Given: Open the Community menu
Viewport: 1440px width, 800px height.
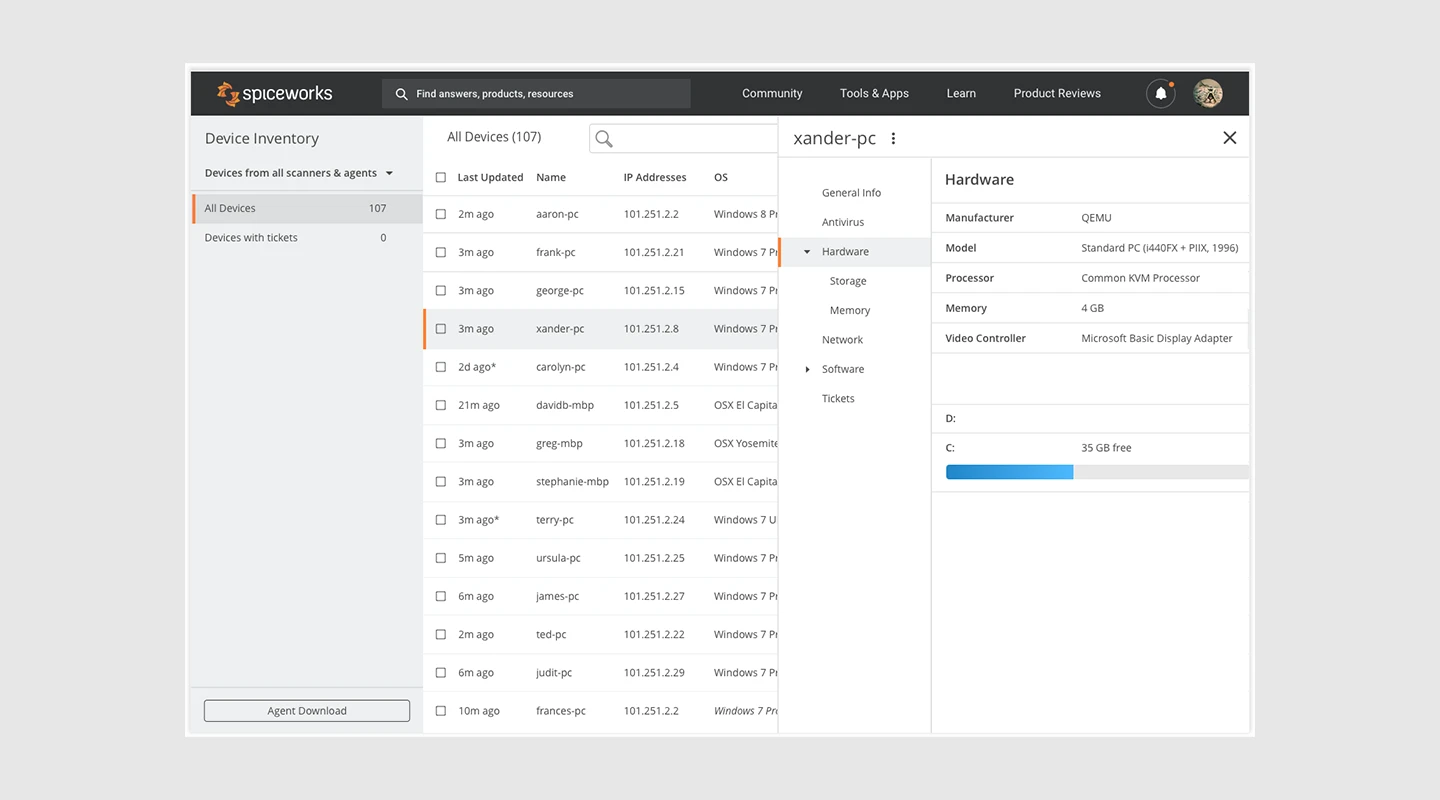Looking at the screenshot, I should (772, 93).
